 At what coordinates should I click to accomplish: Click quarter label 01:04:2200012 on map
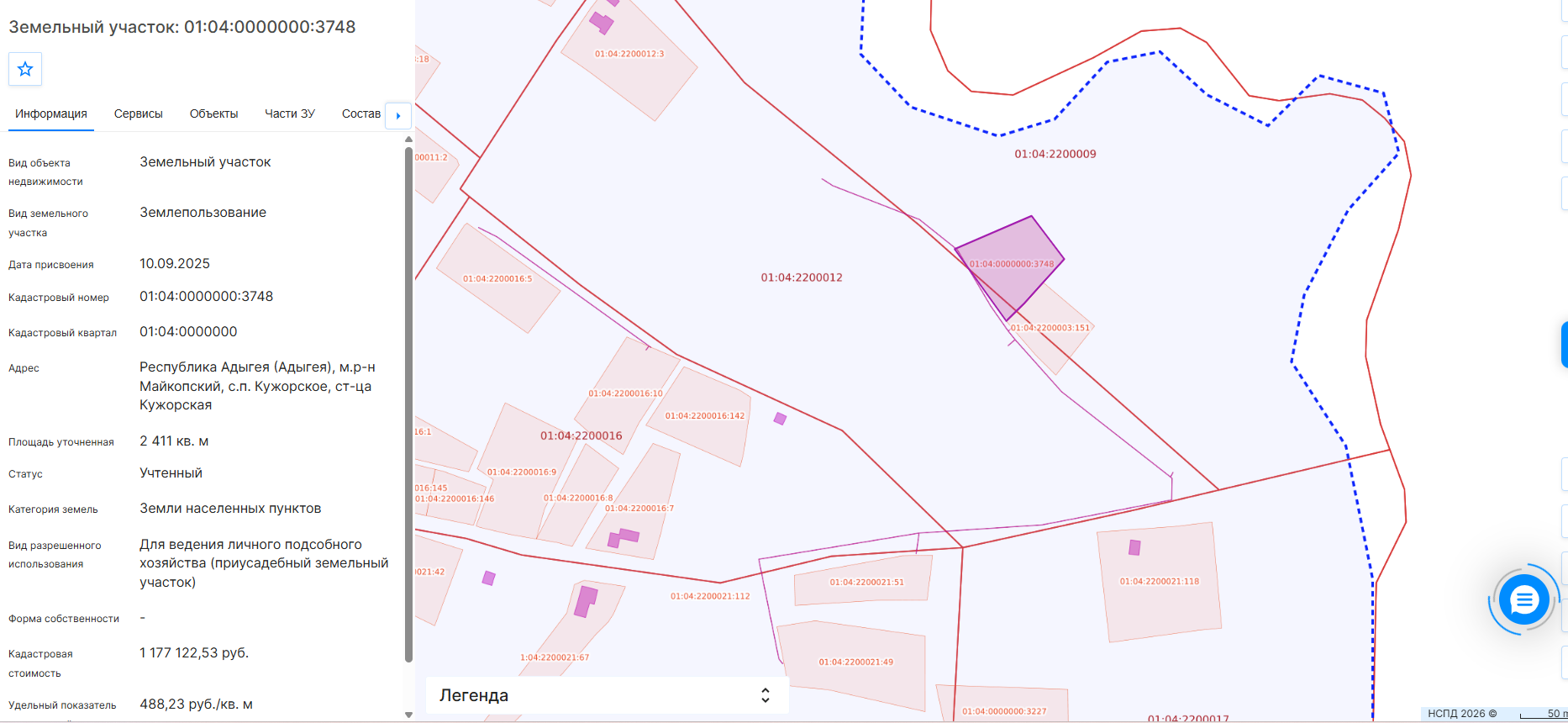click(802, 277)
